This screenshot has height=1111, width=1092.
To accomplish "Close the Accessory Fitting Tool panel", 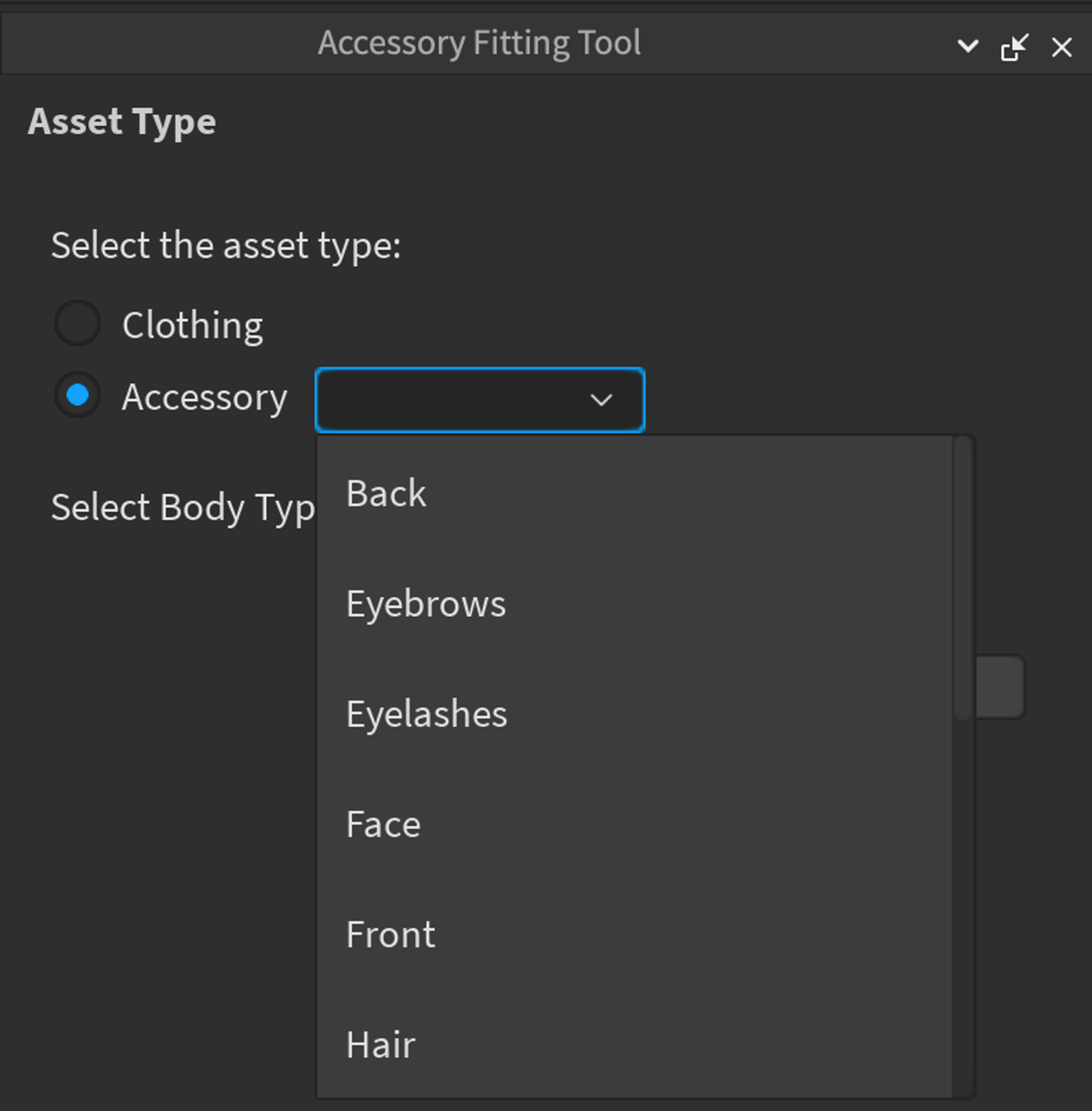I will [x=1062, y=47].
